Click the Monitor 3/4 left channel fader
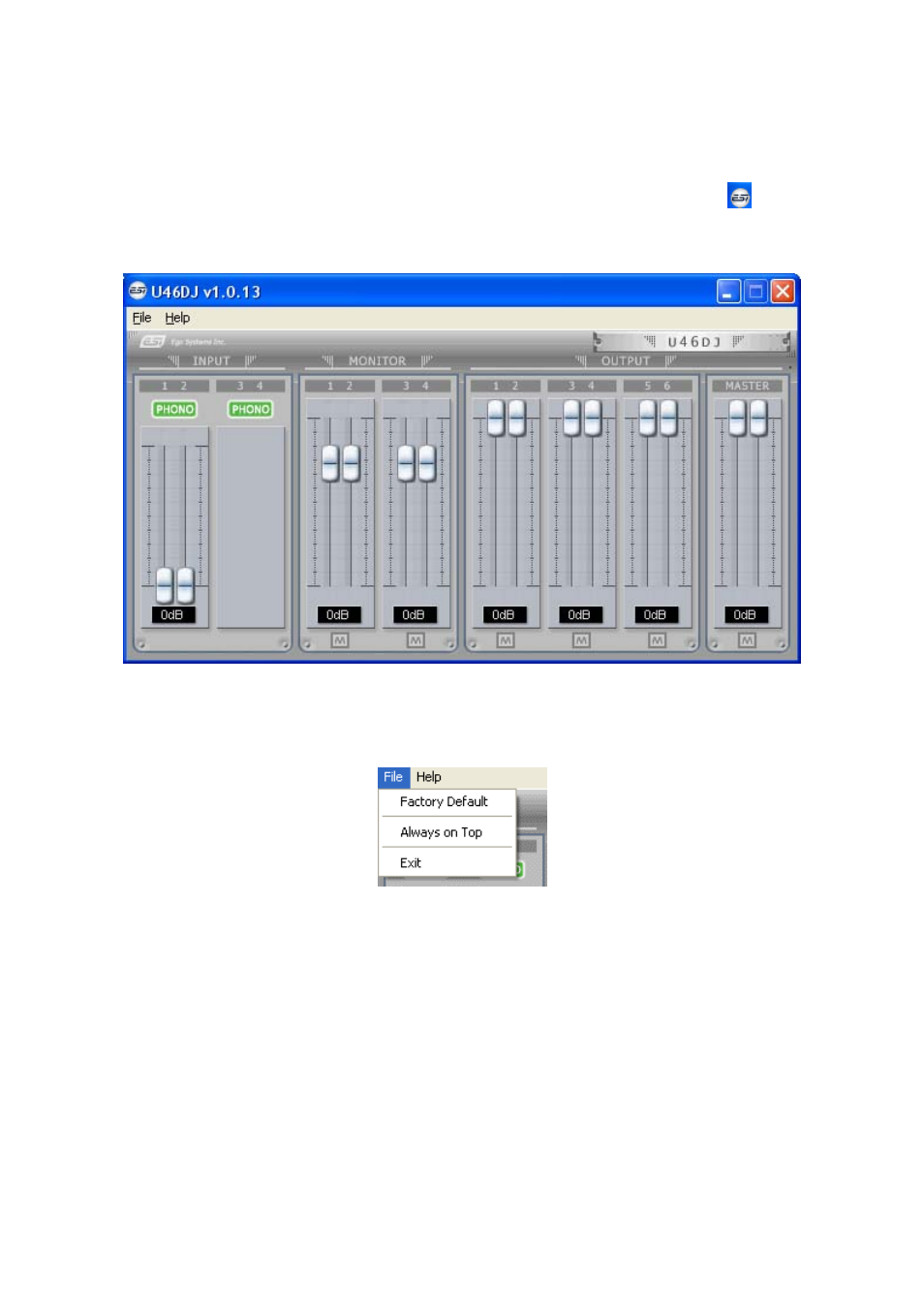 pyautogui.click(x=407, y=463)
